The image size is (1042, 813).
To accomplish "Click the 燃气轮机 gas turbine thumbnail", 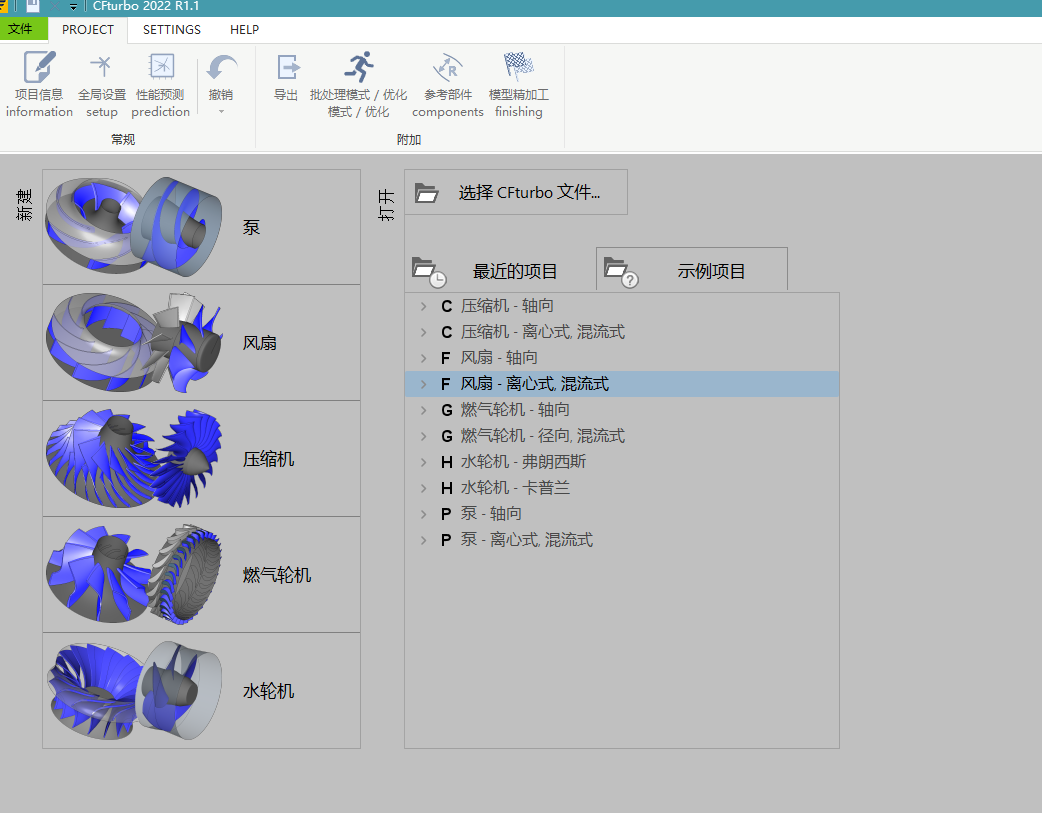I will [130, 575].
